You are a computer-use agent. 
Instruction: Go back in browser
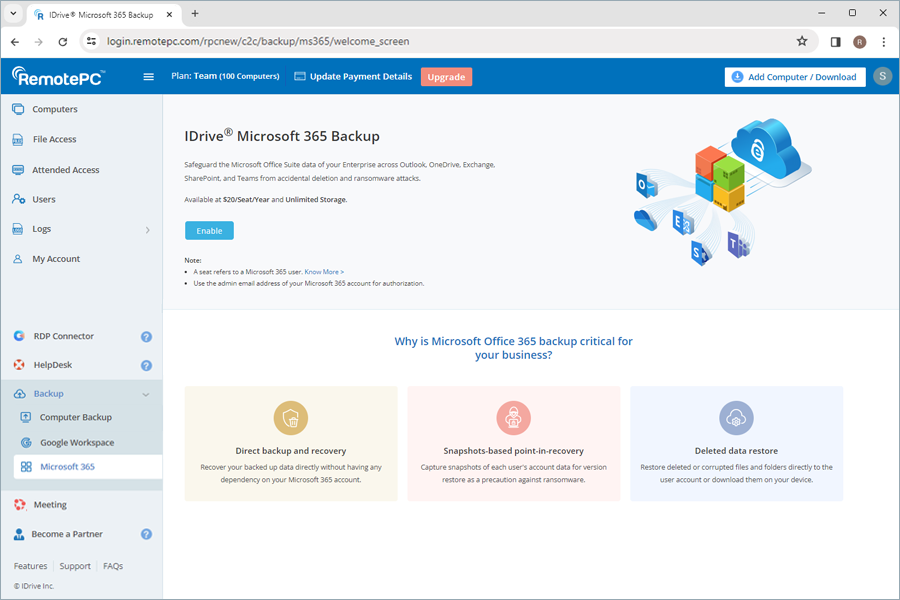(15, 42)
